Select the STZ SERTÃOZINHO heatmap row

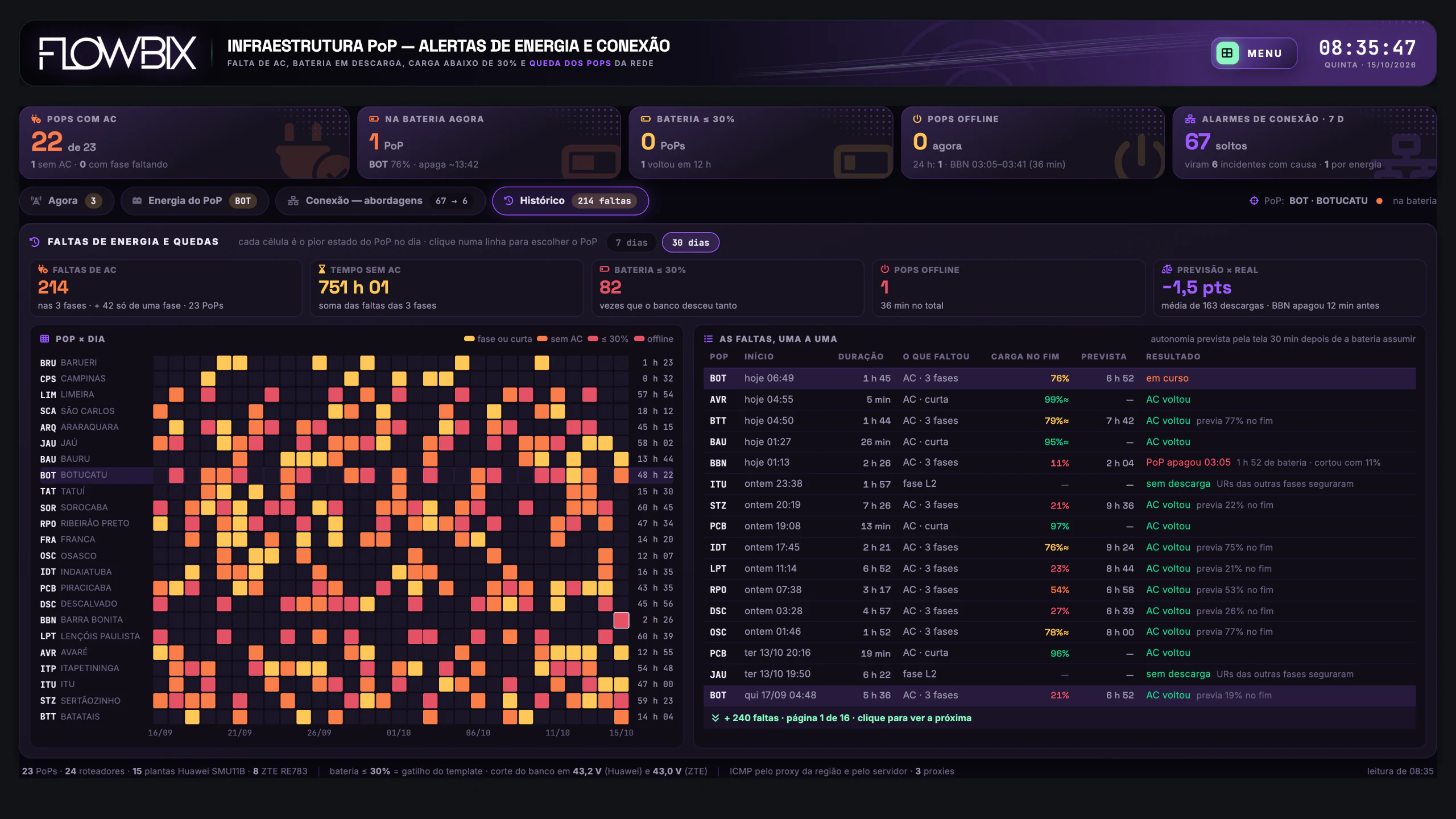[x=357, y=701]
